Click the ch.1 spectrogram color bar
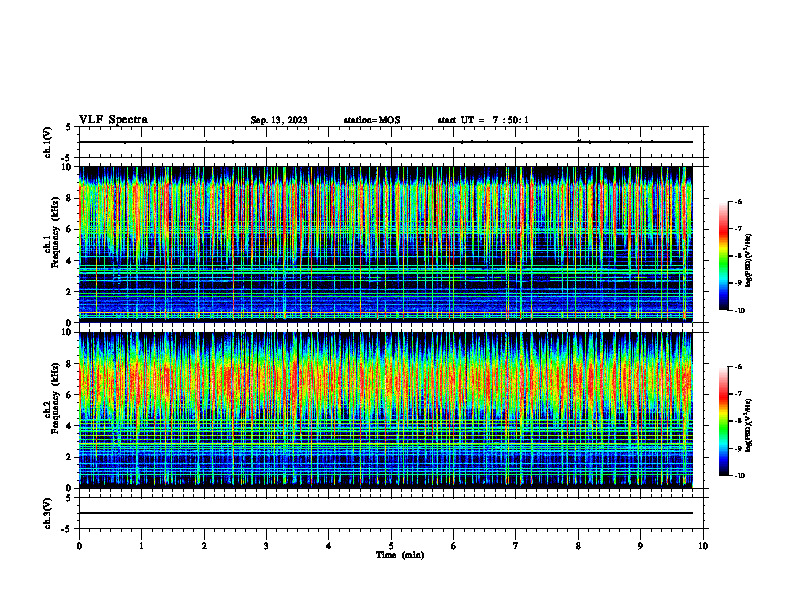Viewport: 792px width, 612px height. click(723, 256)
